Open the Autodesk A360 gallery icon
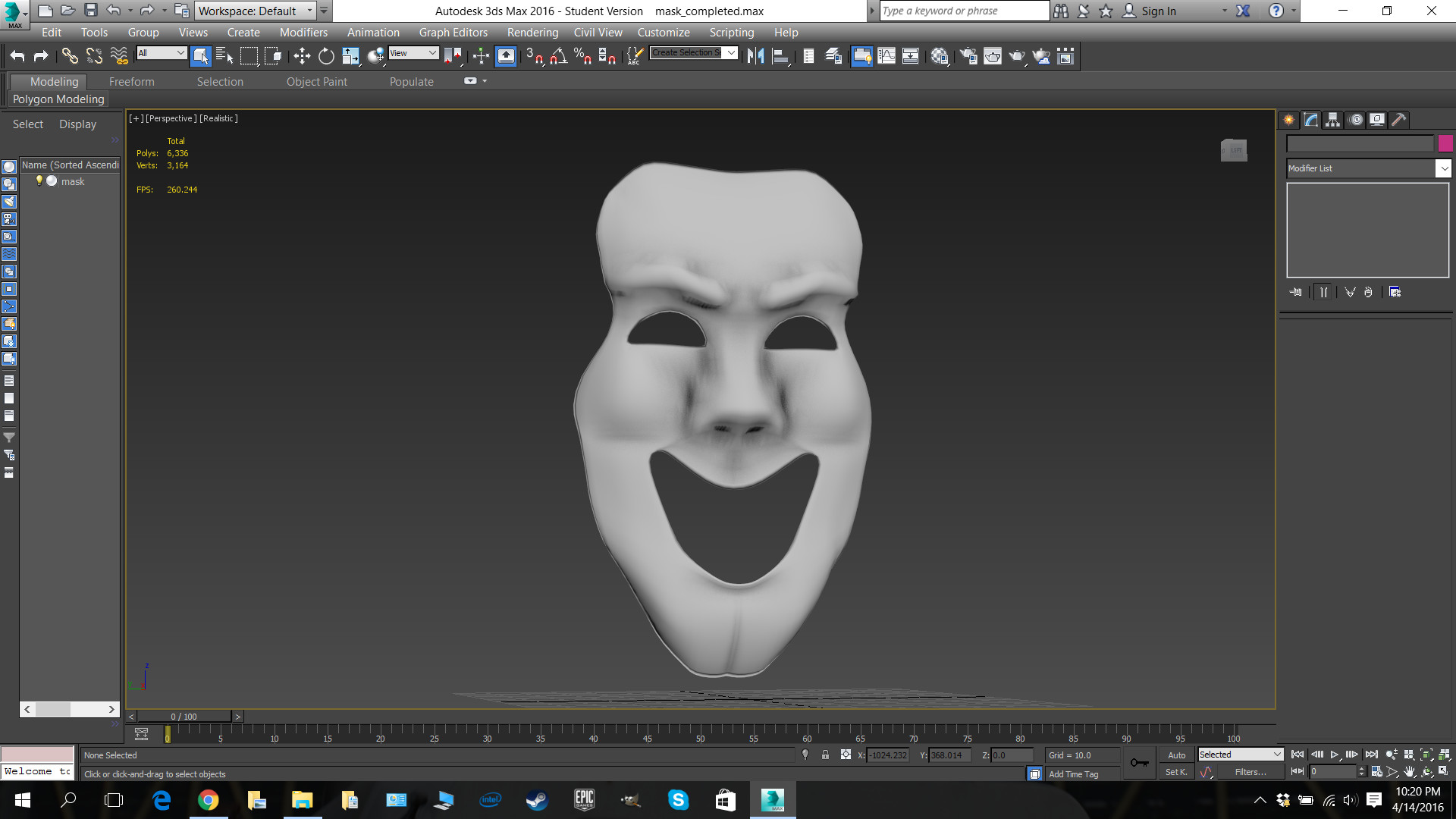This screenshot has width=1456, height=819. [x=1065, y=56]
